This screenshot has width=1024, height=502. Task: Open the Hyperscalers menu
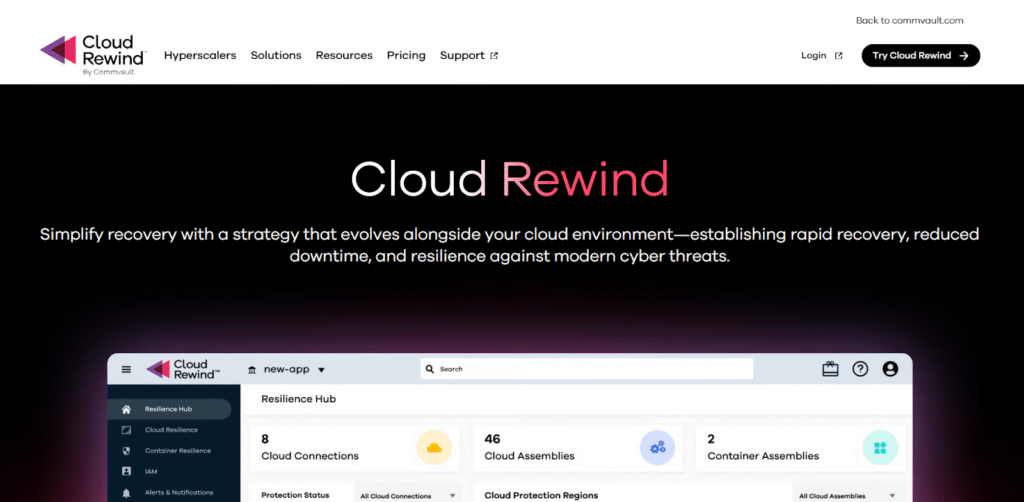pyautogui.click(x=200, y=56)
